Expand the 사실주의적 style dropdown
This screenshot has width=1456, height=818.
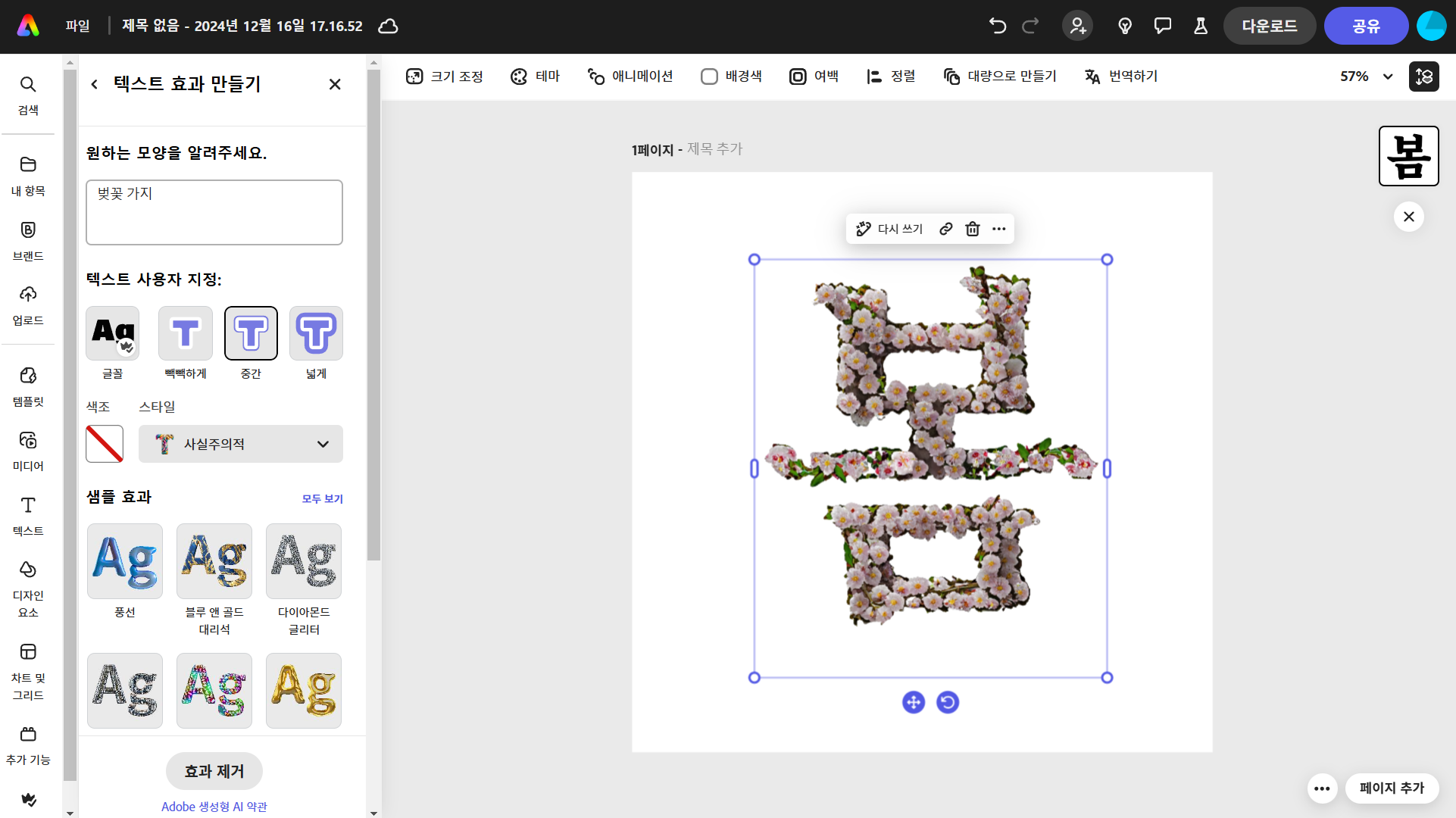point(241,444)
